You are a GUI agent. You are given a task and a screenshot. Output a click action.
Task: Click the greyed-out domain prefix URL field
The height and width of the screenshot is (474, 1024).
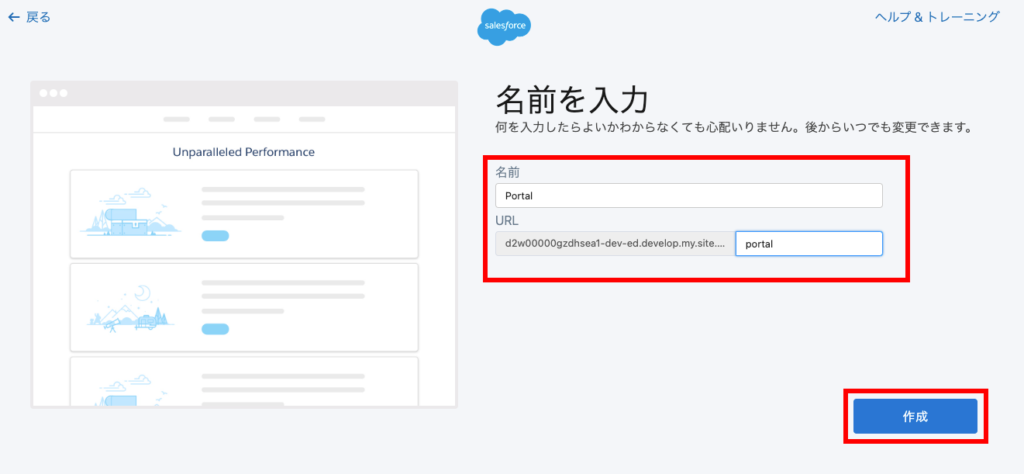613,243
